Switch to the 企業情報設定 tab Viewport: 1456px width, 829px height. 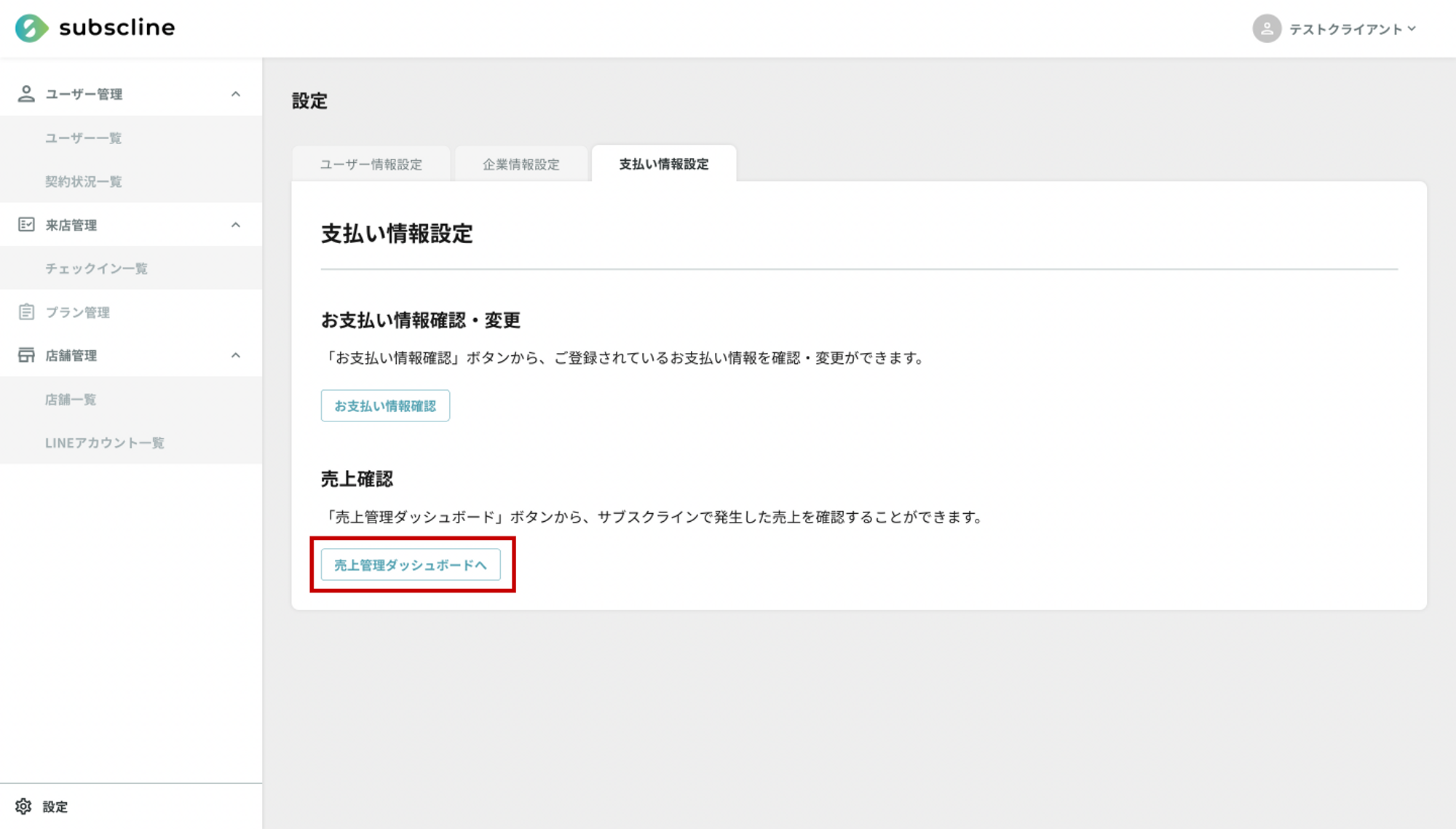(521, 164)
